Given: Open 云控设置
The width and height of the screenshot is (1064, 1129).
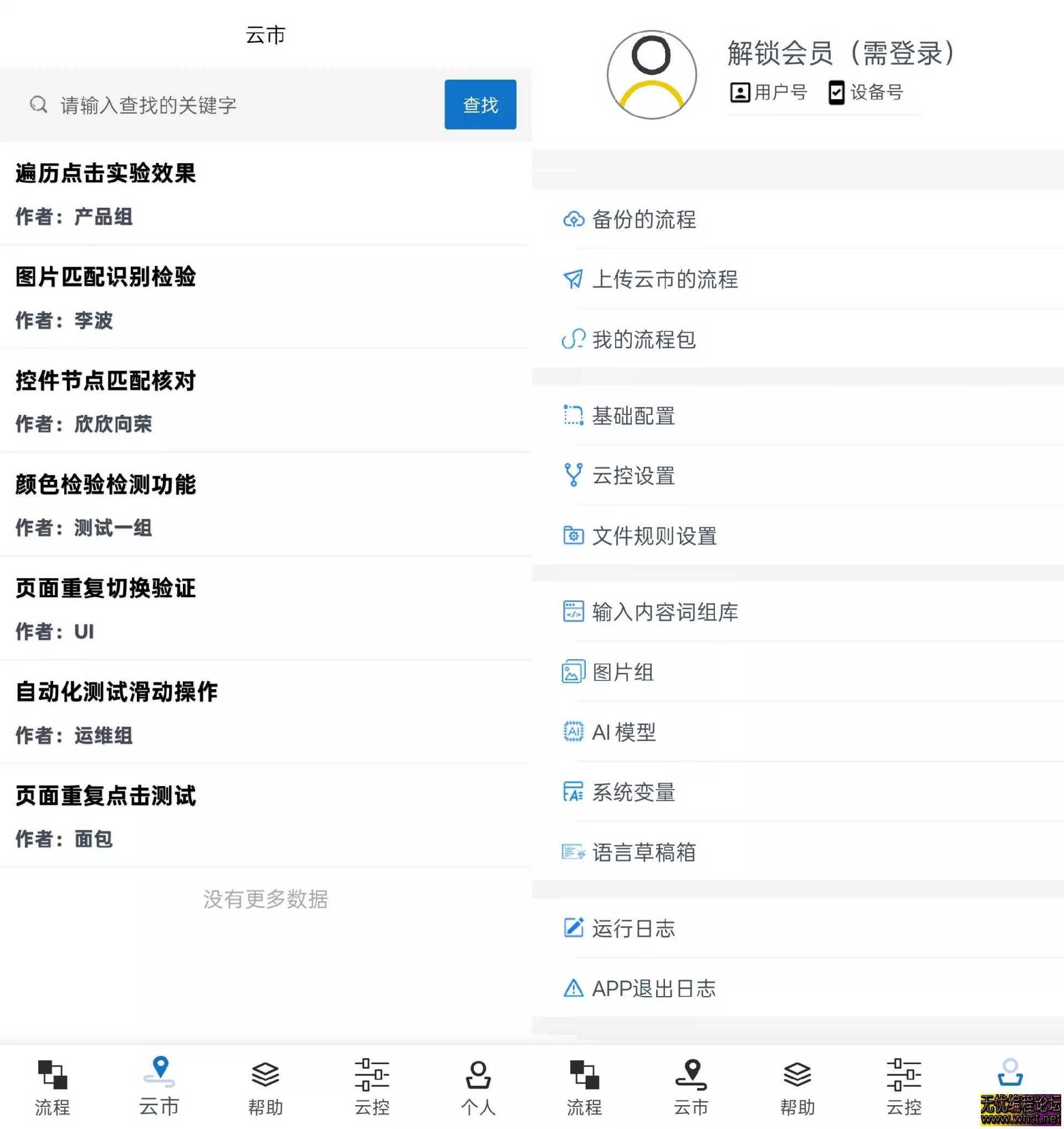Looking at the screenshot, I should pyautogui.click(x=633, y=476).
